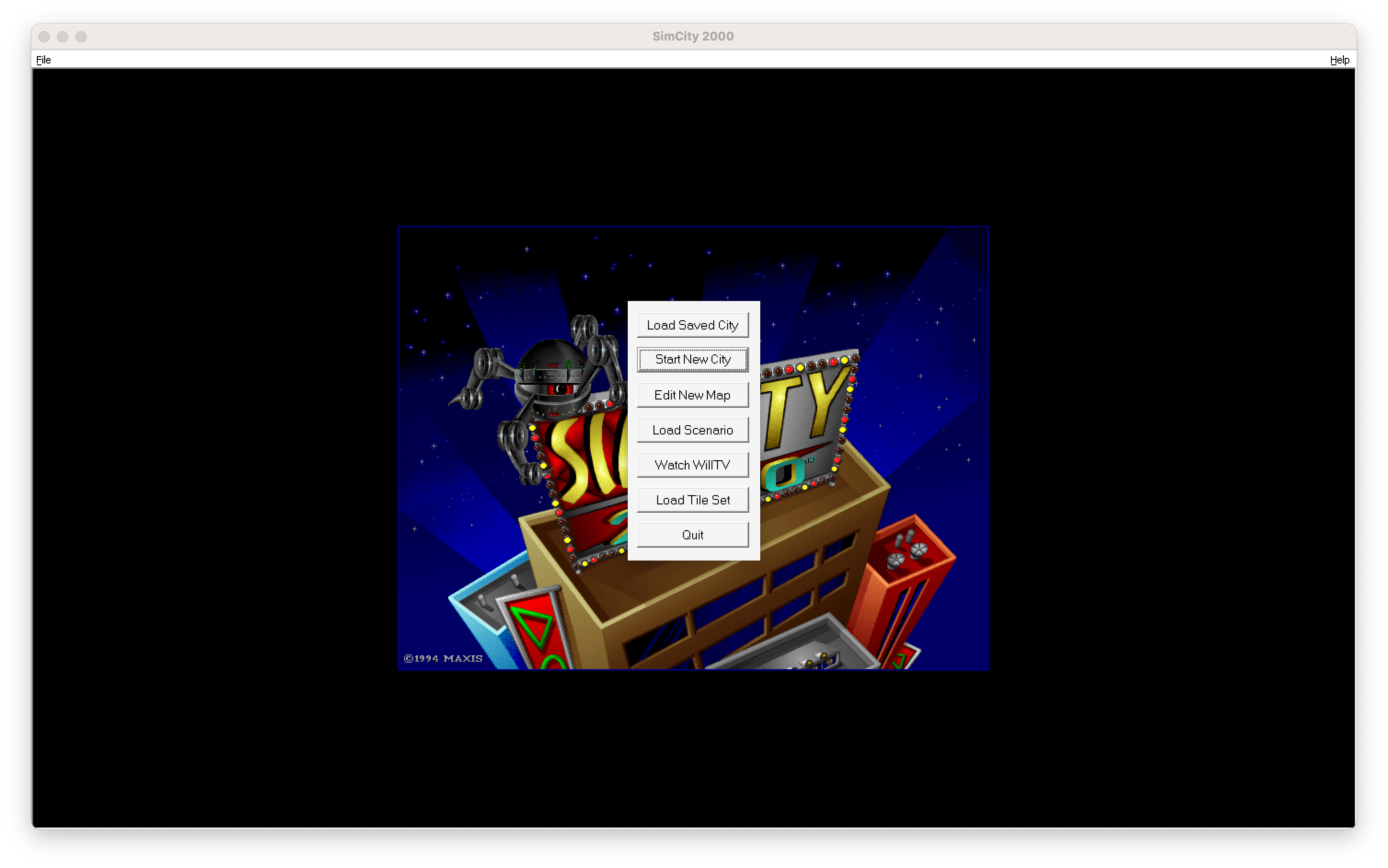The width and height of the screenshot is (1388, 868).
Task: Minimize the SimCity 2000 window
Action: tap(63, 37)
